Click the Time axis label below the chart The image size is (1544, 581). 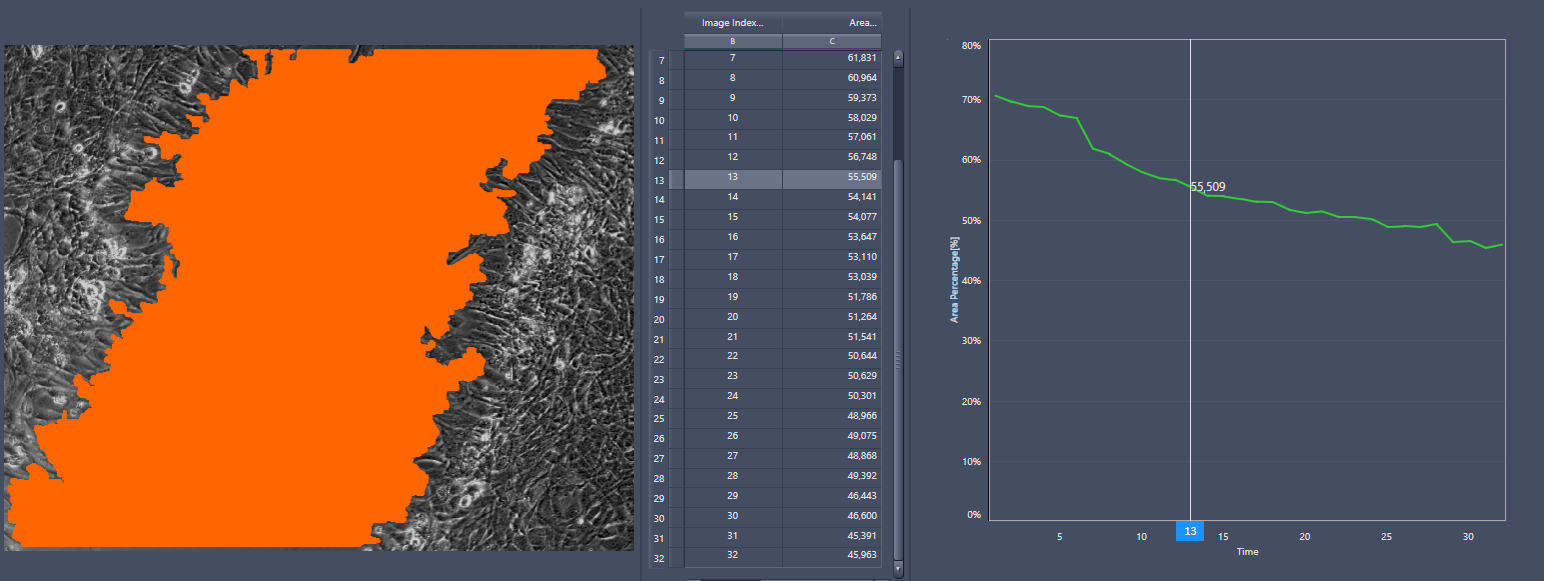click(1247, 552)
